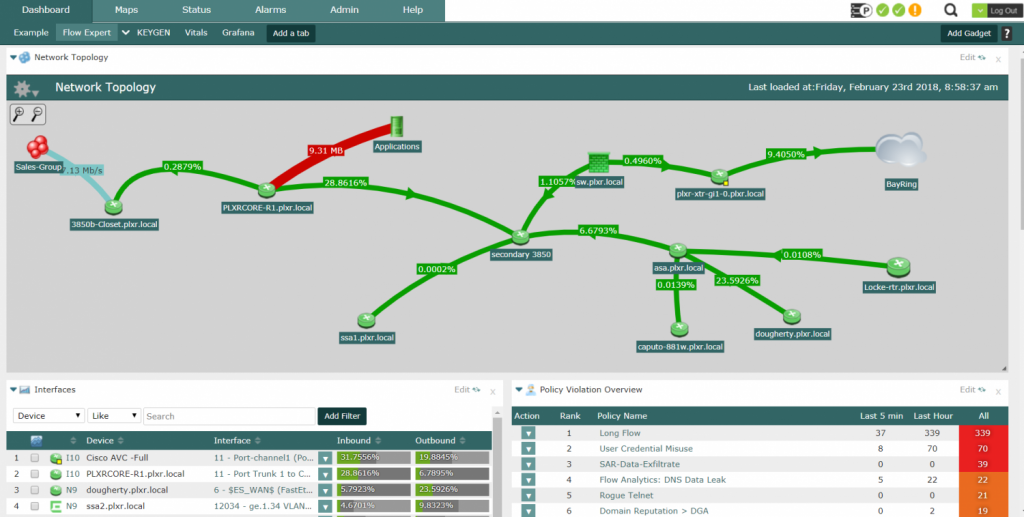Click the orange warning status icon
This screenshot has width=1024, height=517.
pos(916,10)
